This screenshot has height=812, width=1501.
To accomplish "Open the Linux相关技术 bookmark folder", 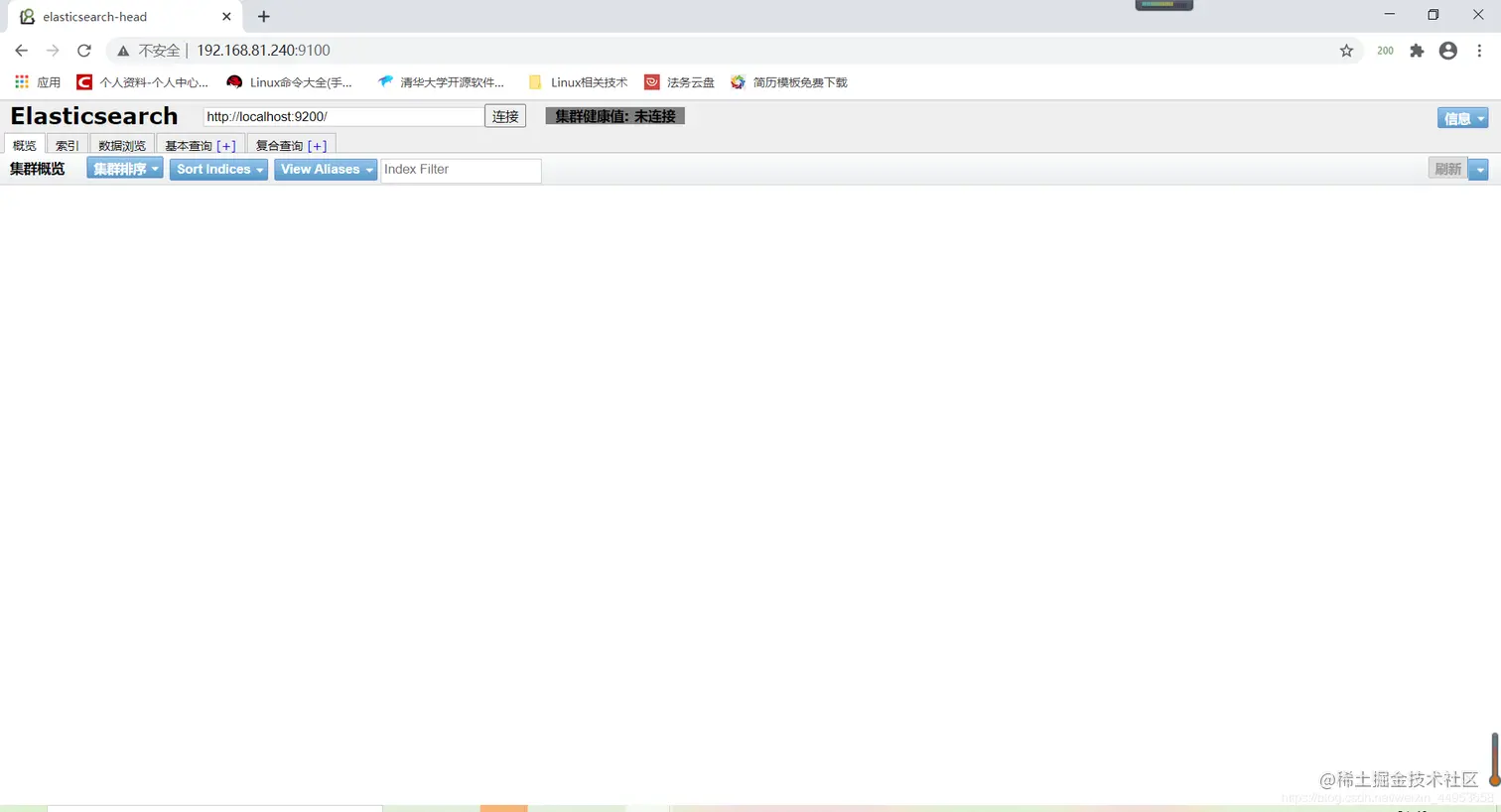I will 578,82.
